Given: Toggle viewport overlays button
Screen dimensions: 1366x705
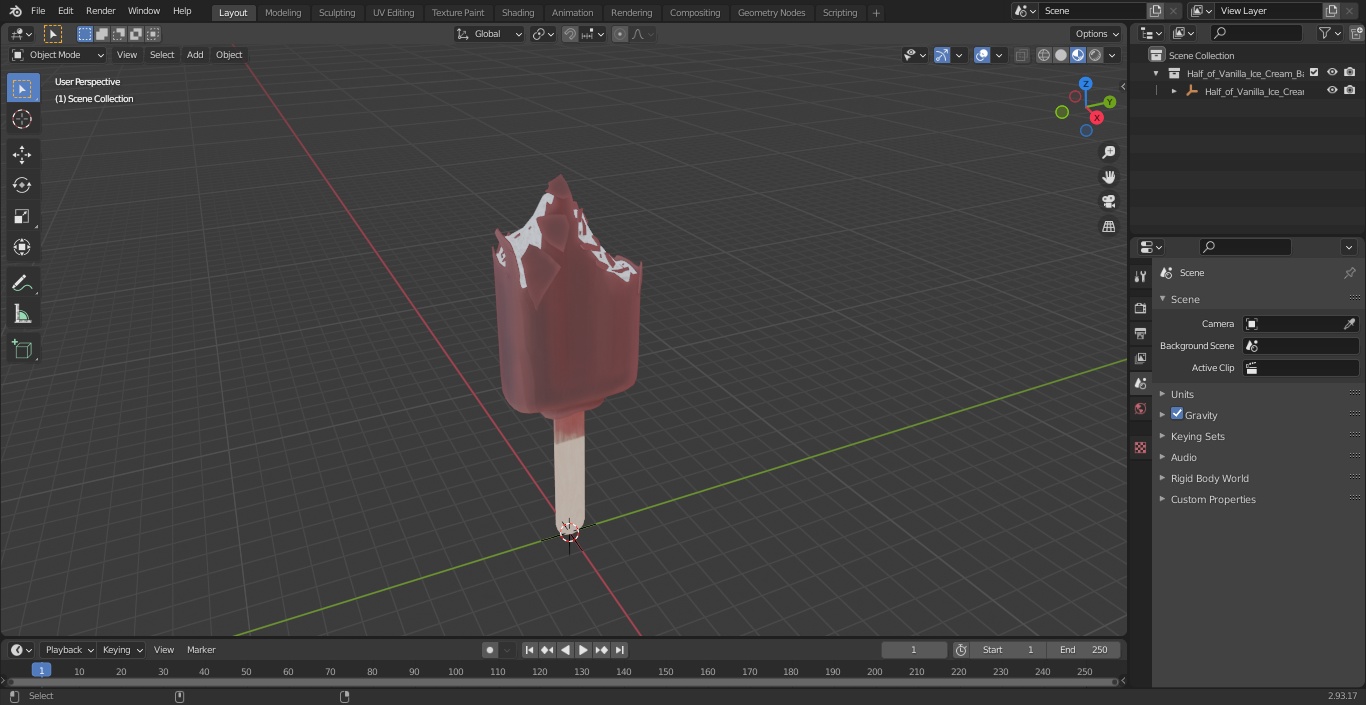Looking at the screenshot, I should [982, 55].
